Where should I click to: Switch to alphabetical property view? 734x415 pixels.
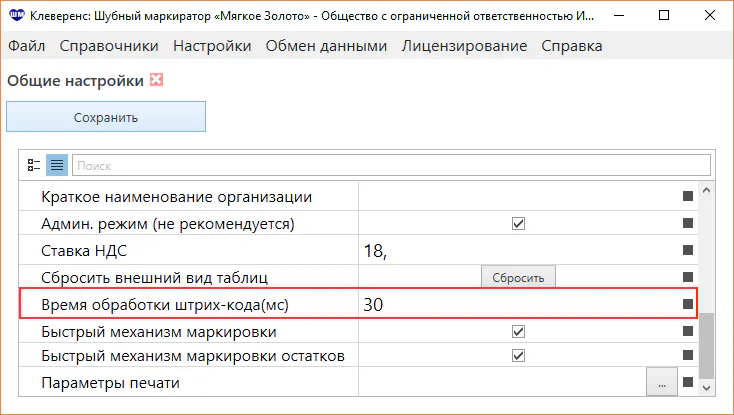click(x=56, y=165)
